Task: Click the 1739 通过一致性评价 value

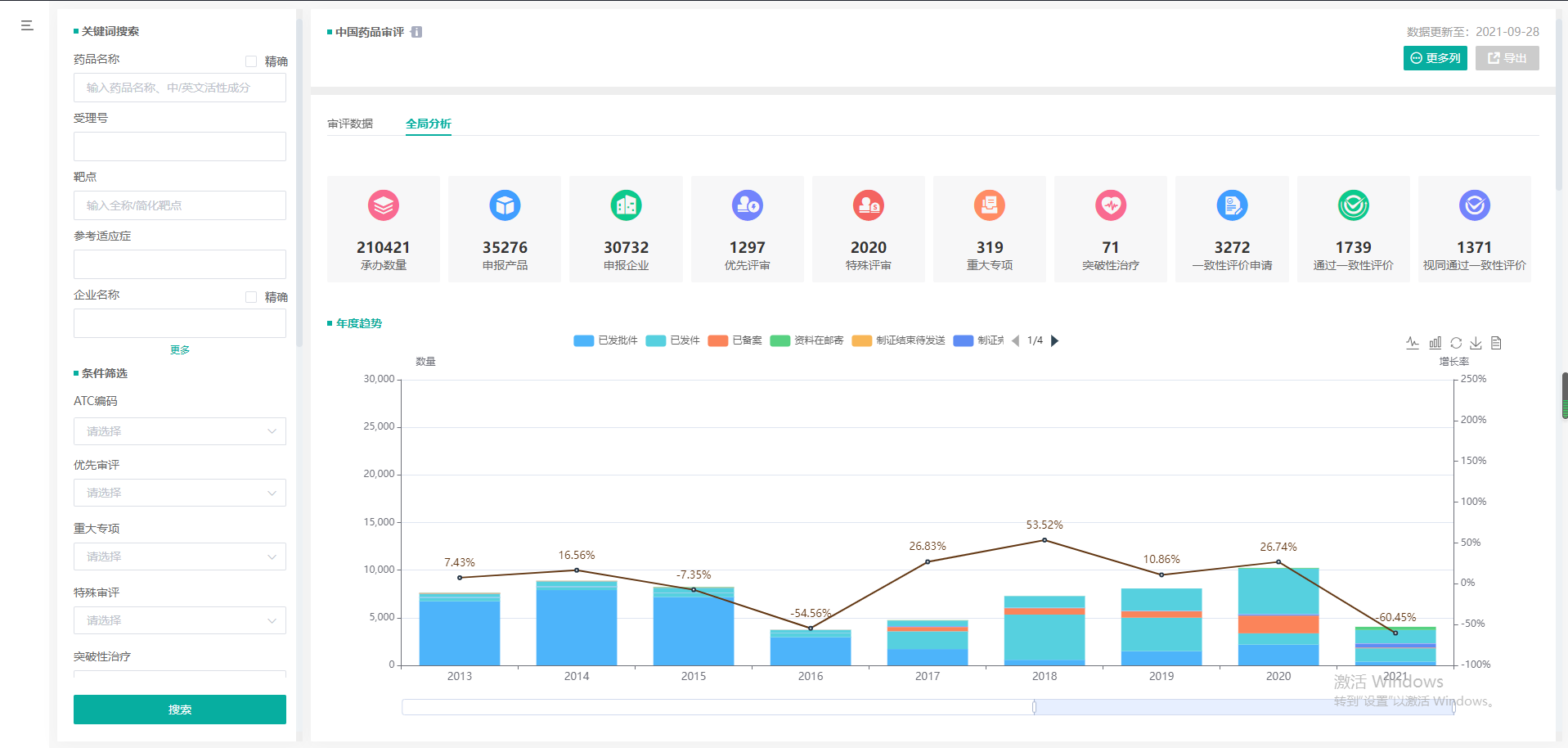Action: pyautogui.click(x=1354, y=247)
